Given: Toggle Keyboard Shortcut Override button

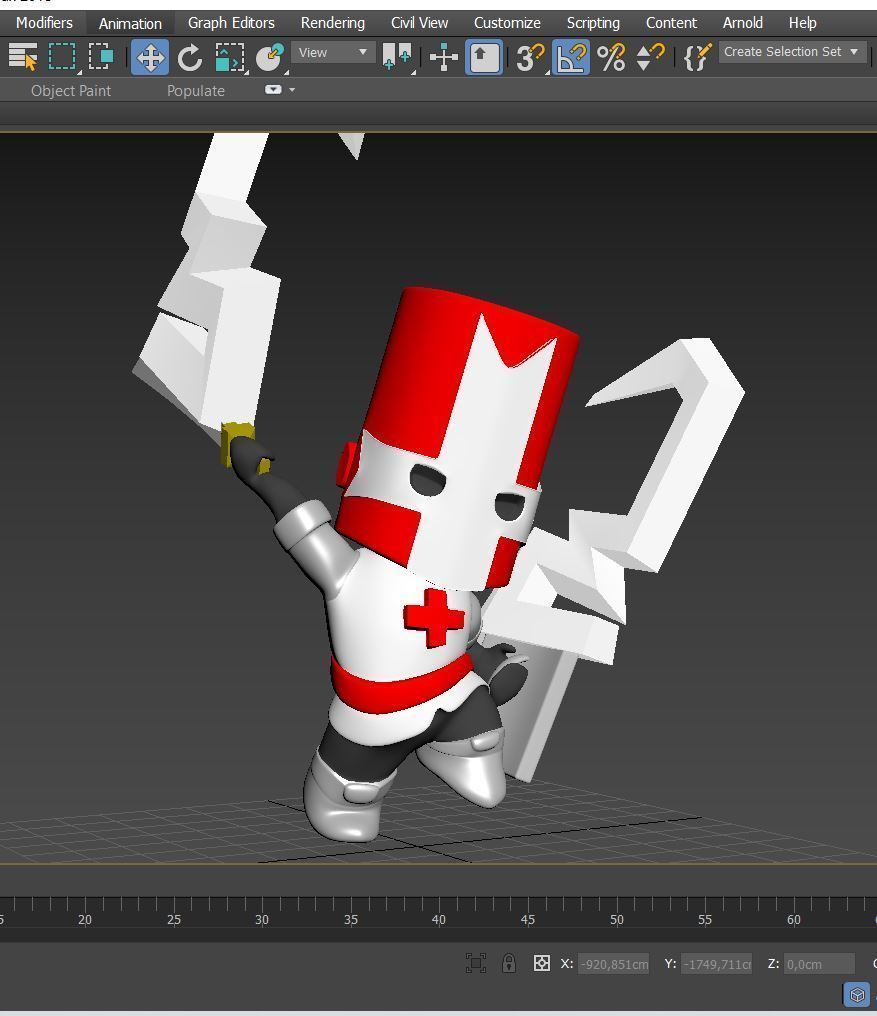Looking at the screenshot, I should coord(484,57).
